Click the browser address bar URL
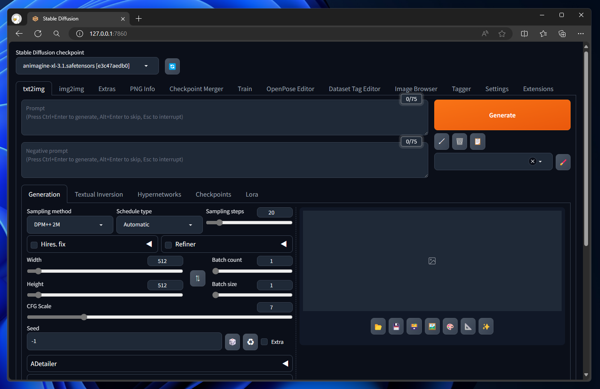This screenshot has height=389, width=600. pyautogui.click(x=108, y=34)
